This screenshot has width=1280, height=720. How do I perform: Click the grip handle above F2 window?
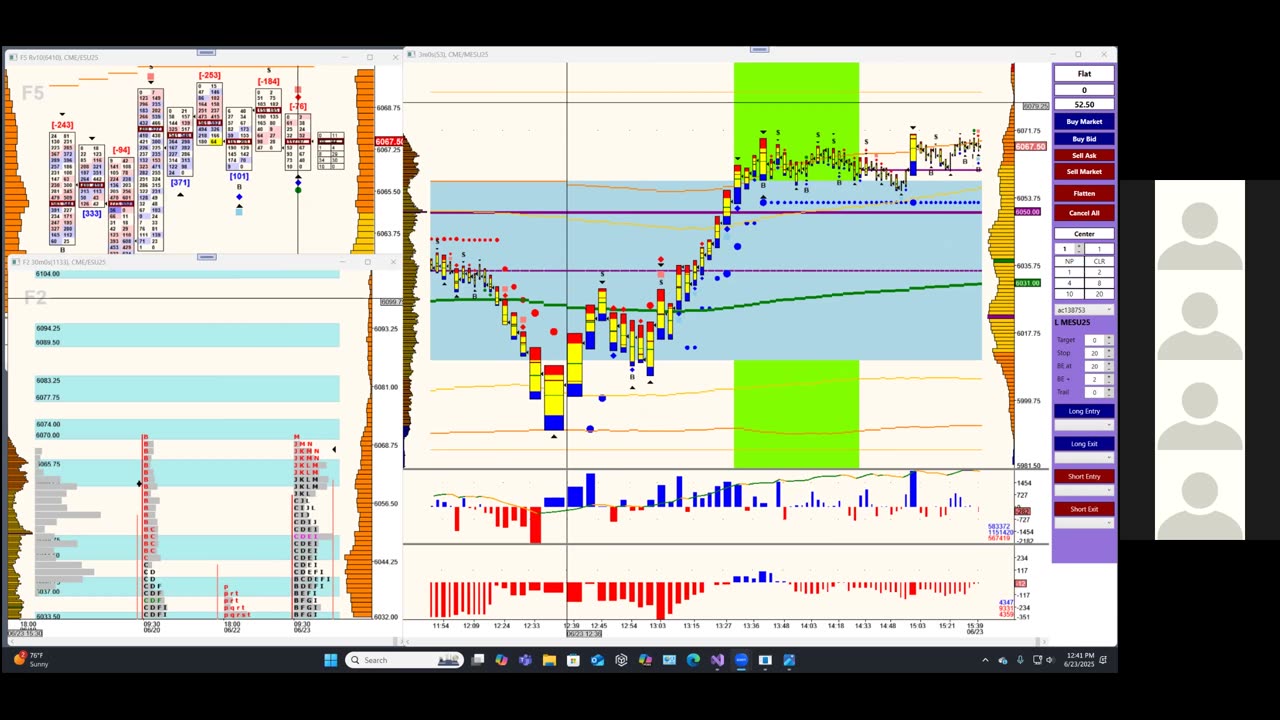(207, 257)
